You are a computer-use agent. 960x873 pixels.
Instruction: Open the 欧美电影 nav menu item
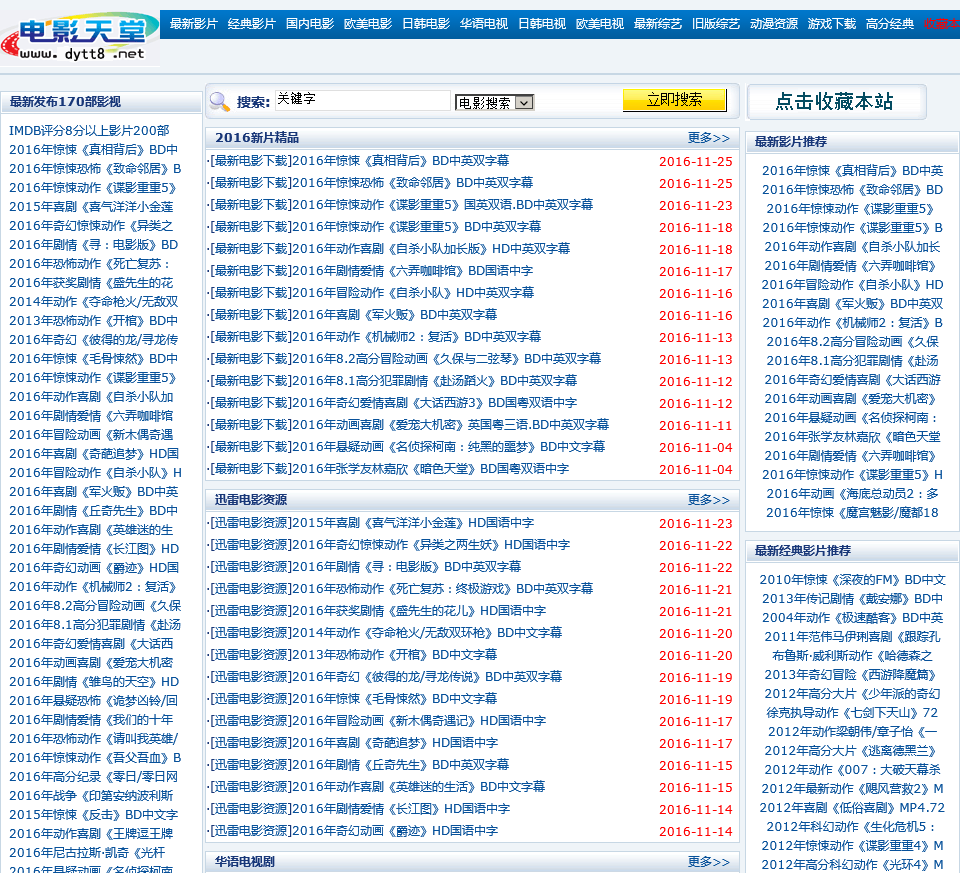point(368,24)
